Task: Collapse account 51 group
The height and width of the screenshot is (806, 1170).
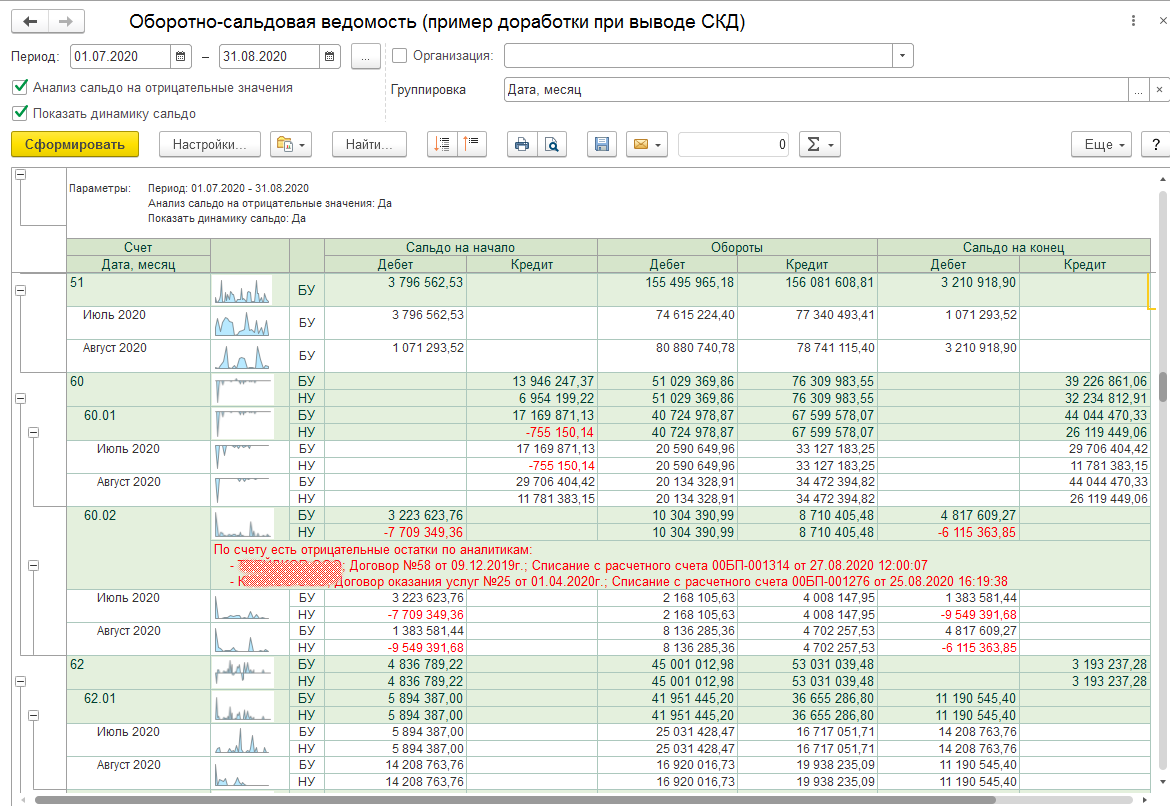Action: pos(21,290)
